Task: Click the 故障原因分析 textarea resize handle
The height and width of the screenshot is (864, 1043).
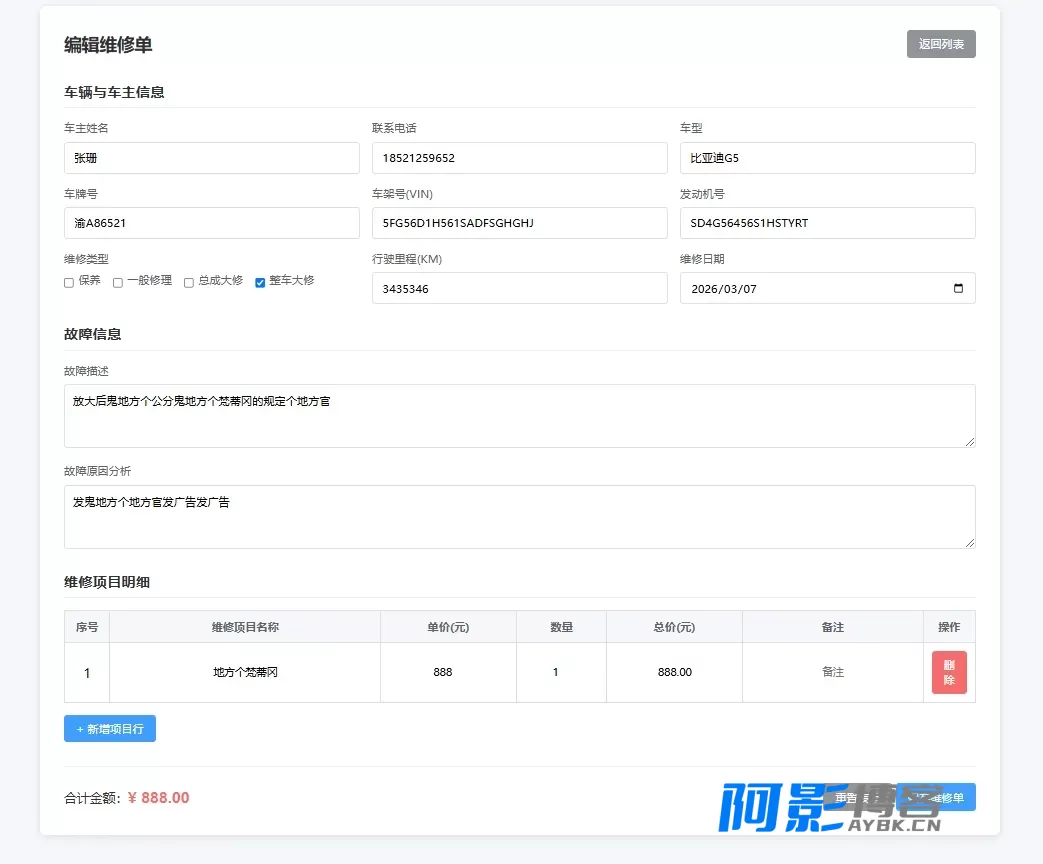Action: (x=970, y=543)
